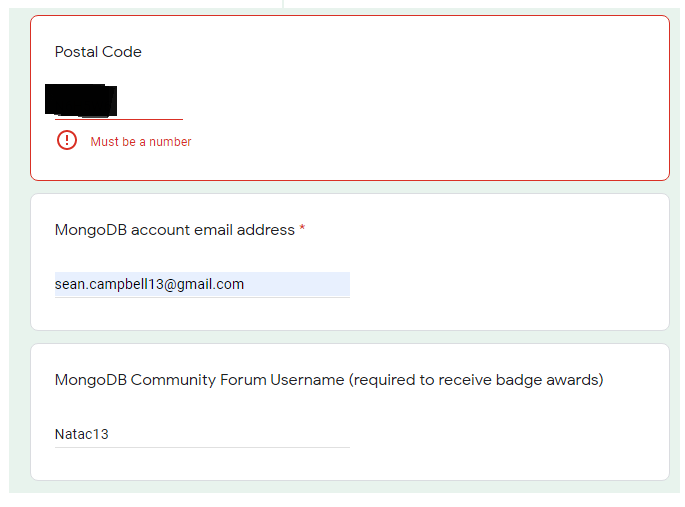Click the red underline beneath postal code
Image resolution: width=685 pixels, height=507 pixels.
tap(150, 119)
